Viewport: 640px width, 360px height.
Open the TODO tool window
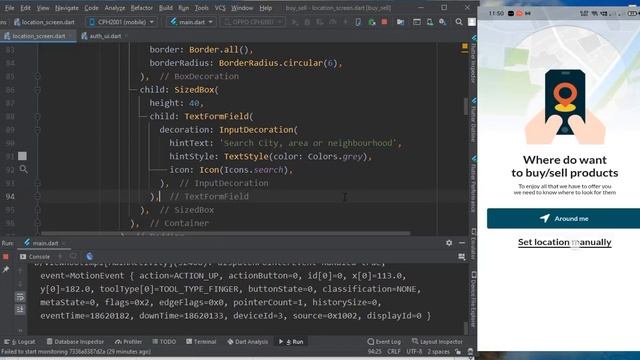[x=164, y=342]
